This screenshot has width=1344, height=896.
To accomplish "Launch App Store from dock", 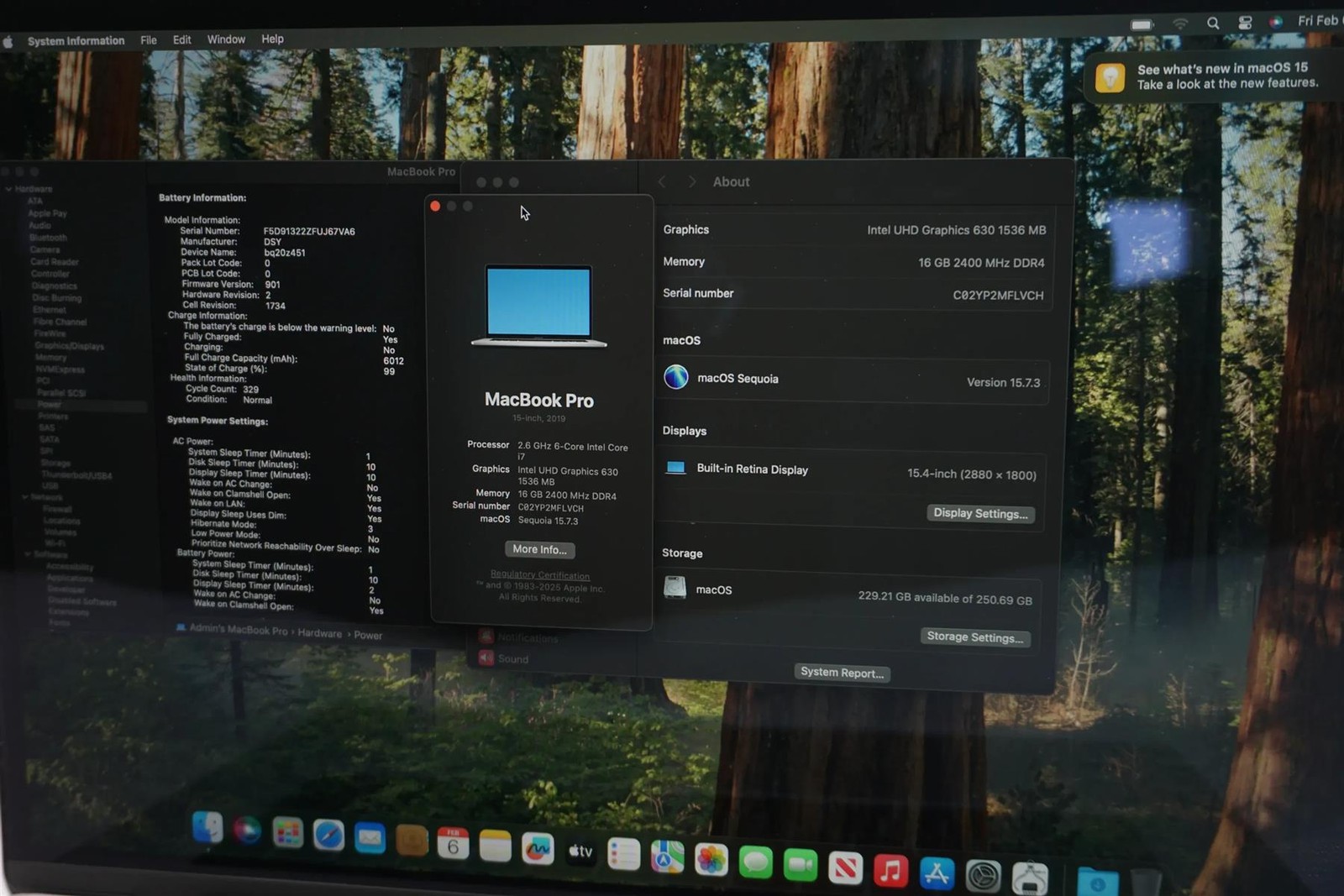I will pos(936,874).
